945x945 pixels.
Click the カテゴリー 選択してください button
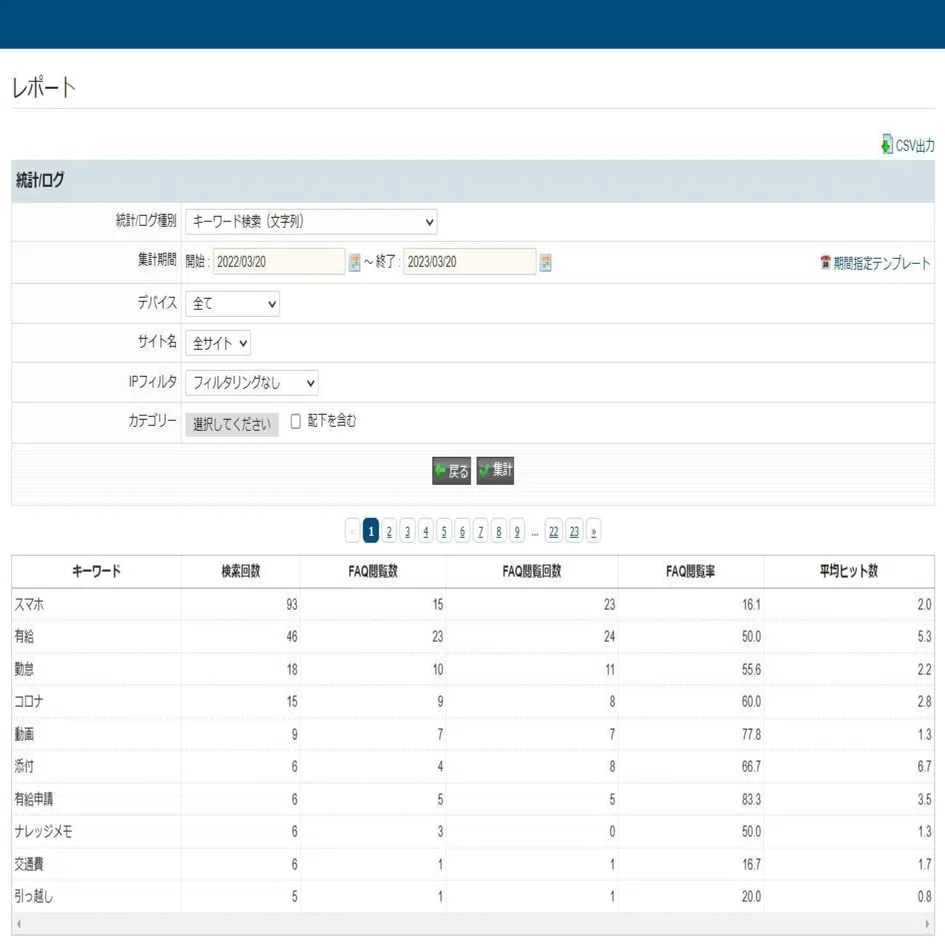[232, 424]
